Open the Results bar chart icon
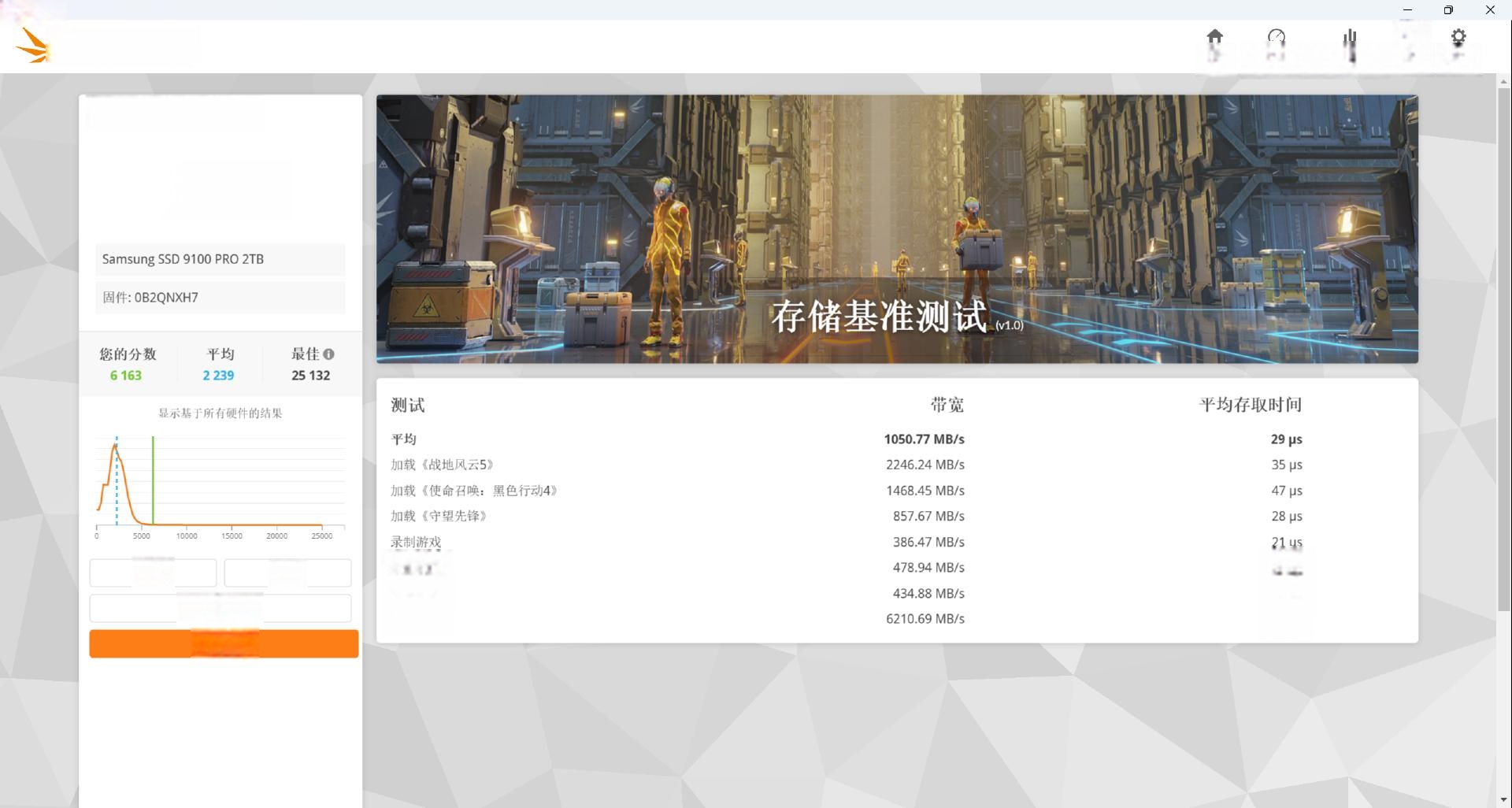 click(1350, 38)
